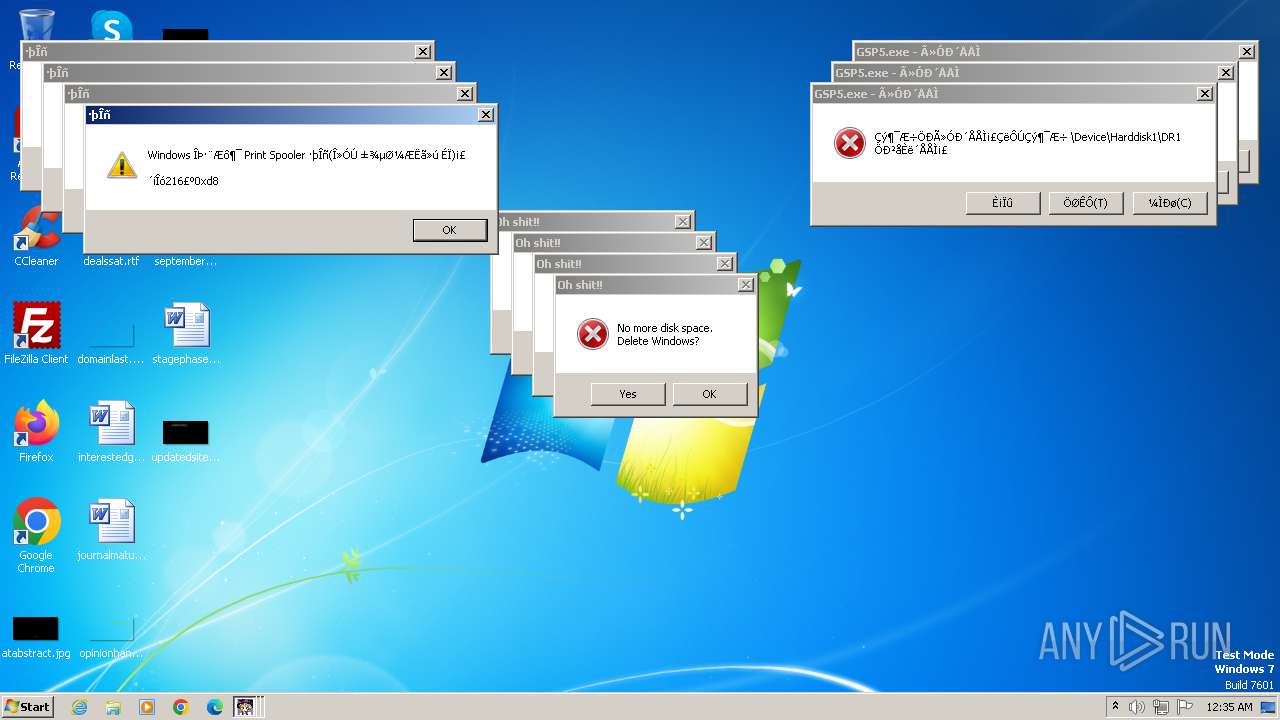Select the updatedsite black thumbnail file
This screenshot has height=720, width=1280.
186,440
